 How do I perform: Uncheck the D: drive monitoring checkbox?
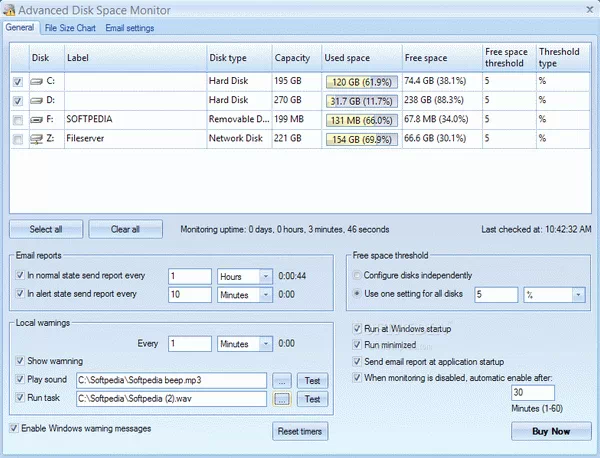pos(18,101)
